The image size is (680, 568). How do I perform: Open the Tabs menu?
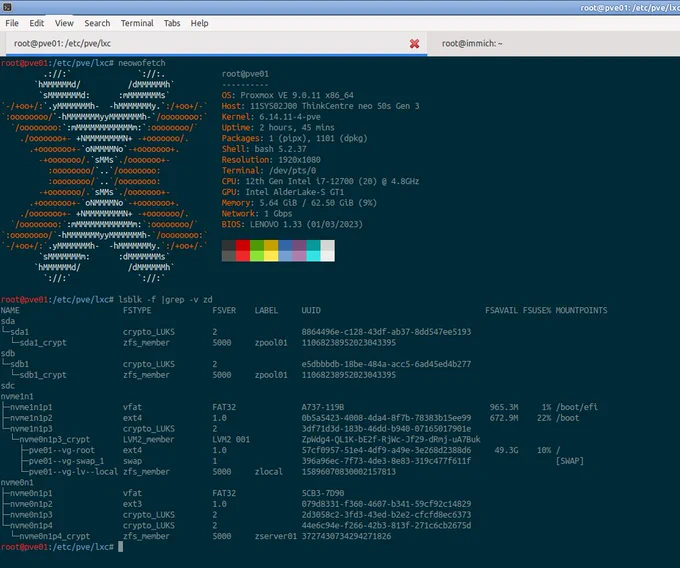click(x=172, y=23)
